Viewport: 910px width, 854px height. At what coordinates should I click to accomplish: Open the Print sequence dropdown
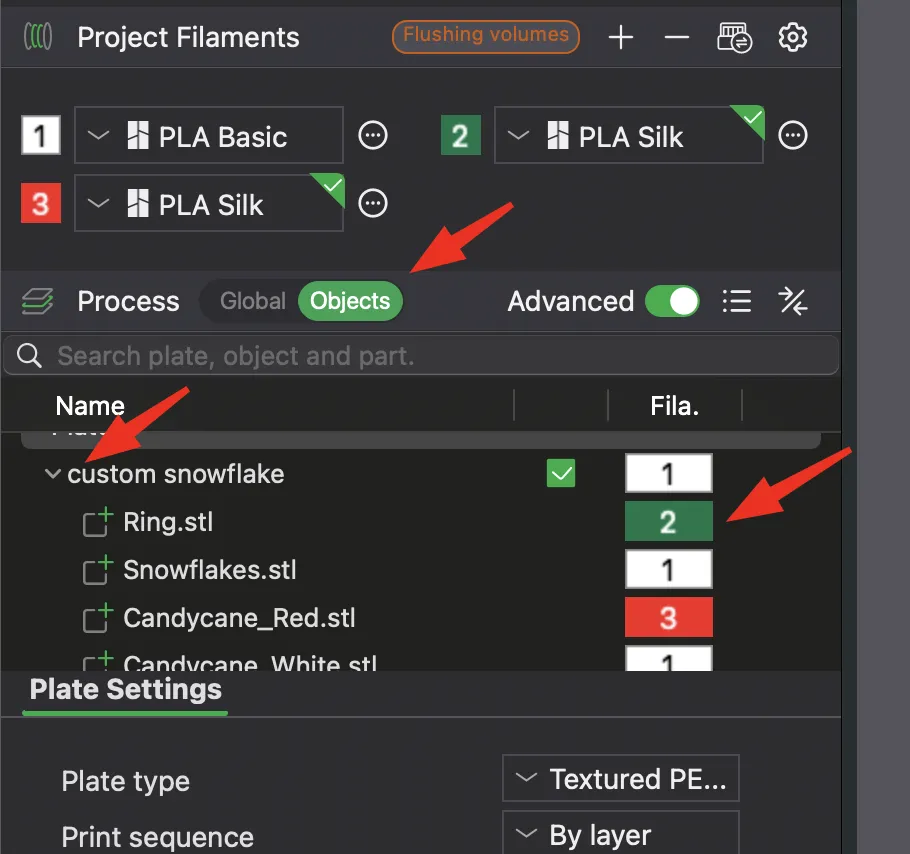click(620, 835)
